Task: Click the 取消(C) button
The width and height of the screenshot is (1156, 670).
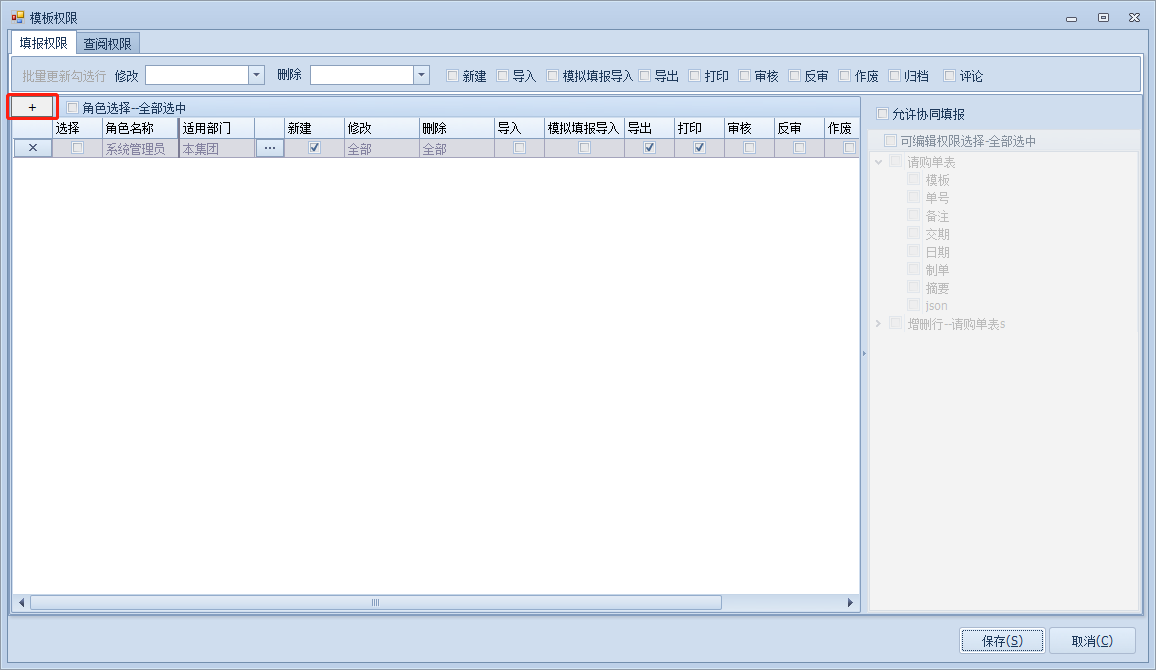Action: pos(1092,641)
